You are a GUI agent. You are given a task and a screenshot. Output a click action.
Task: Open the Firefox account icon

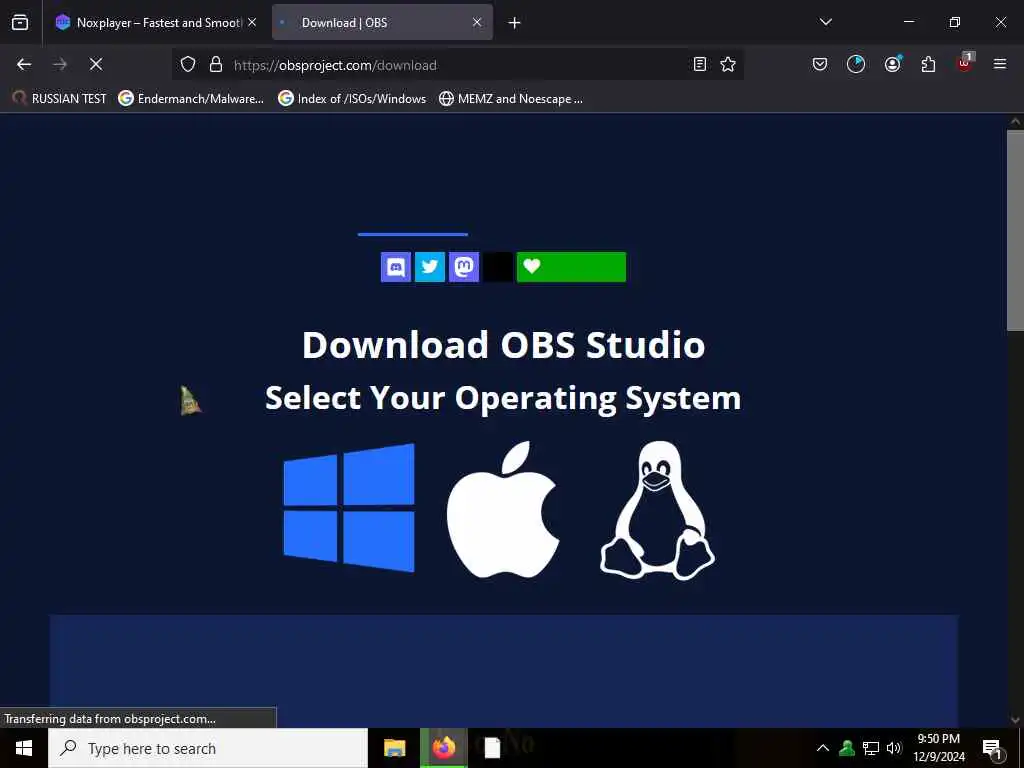pyautogui.click(x=893, y=64)
